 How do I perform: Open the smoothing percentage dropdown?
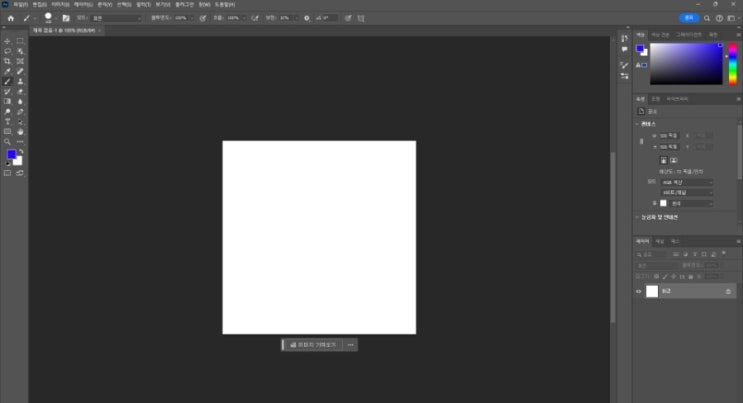click(296, 18)
